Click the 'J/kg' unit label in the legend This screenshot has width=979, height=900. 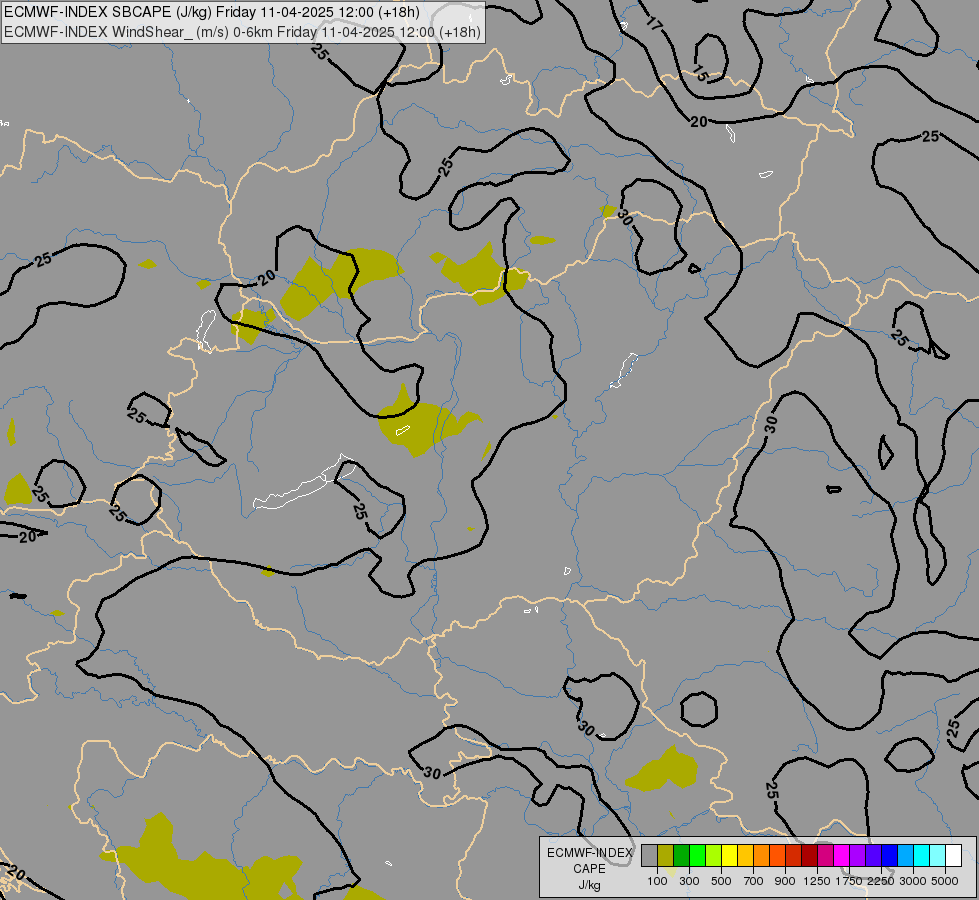click(589, 885)
